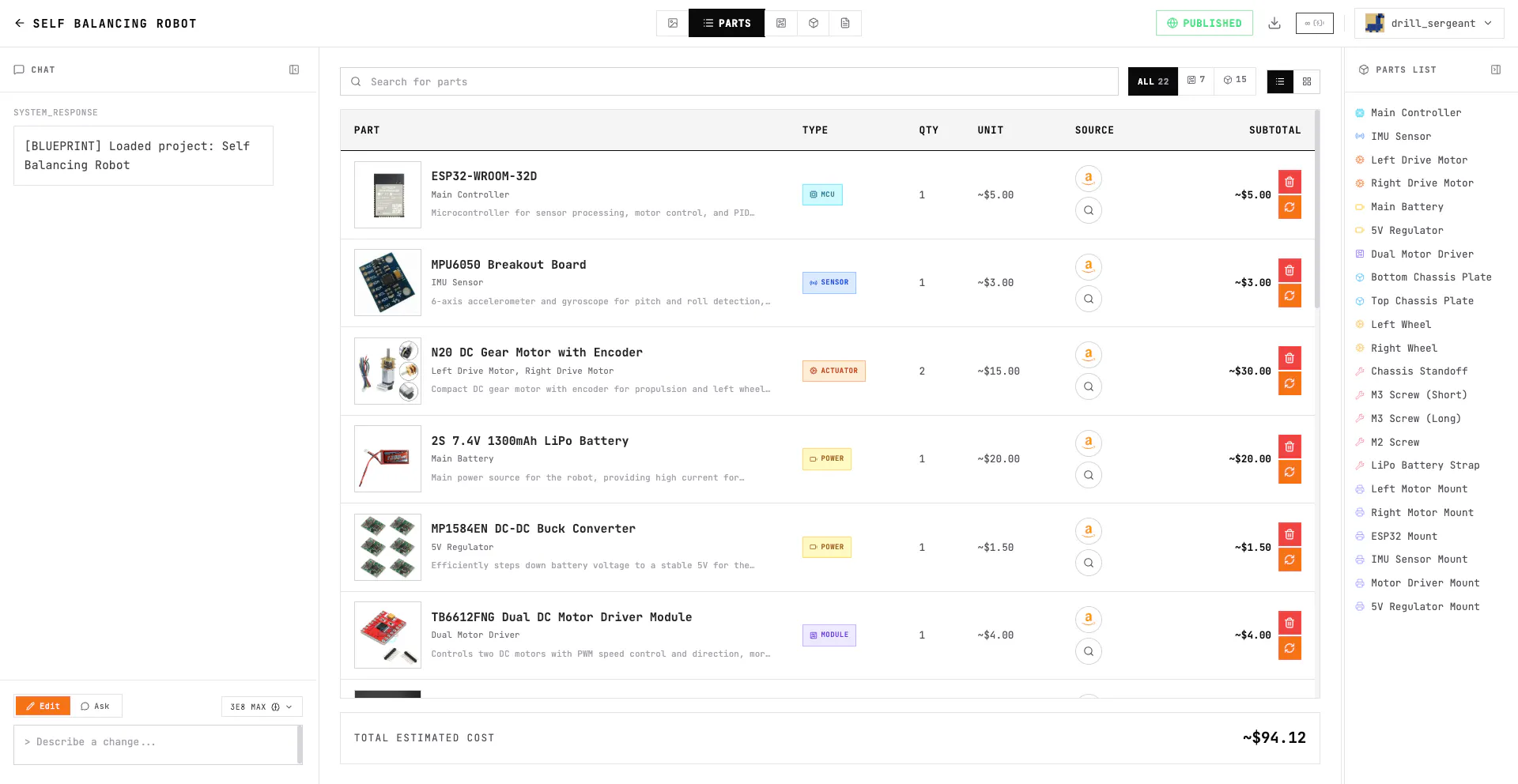The width and height of the screenshot is (1518, 784).
Task: Collapse the chat panel
Action: click(x=294, y=70)
